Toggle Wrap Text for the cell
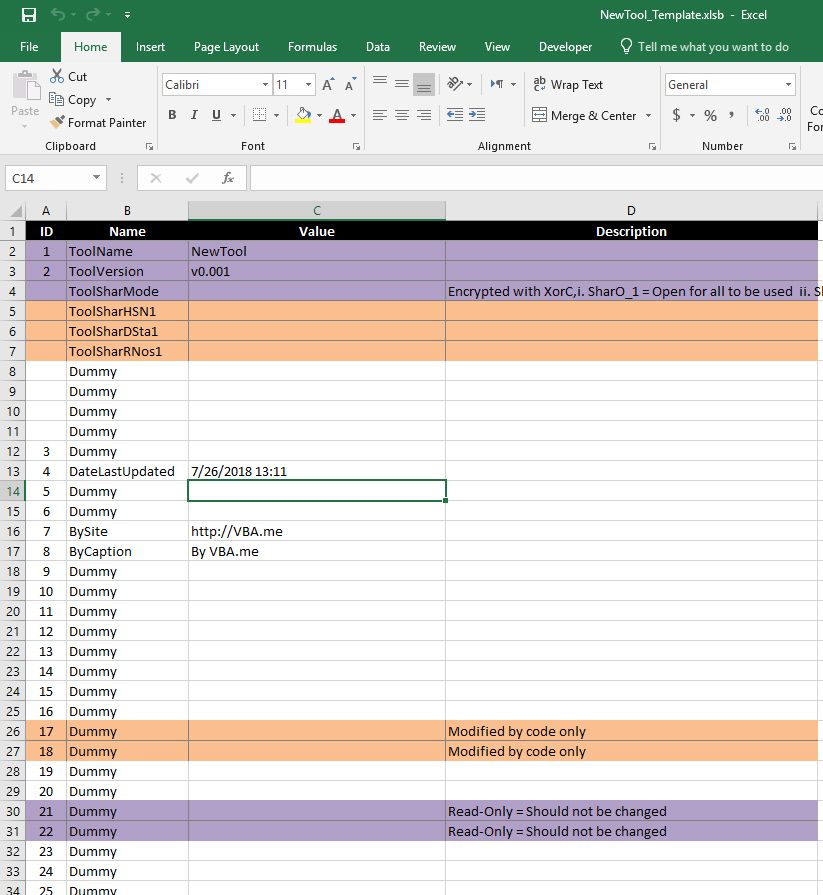Viewport: 823px width, 895px height. pyautogui.click(x=567, y=85)
